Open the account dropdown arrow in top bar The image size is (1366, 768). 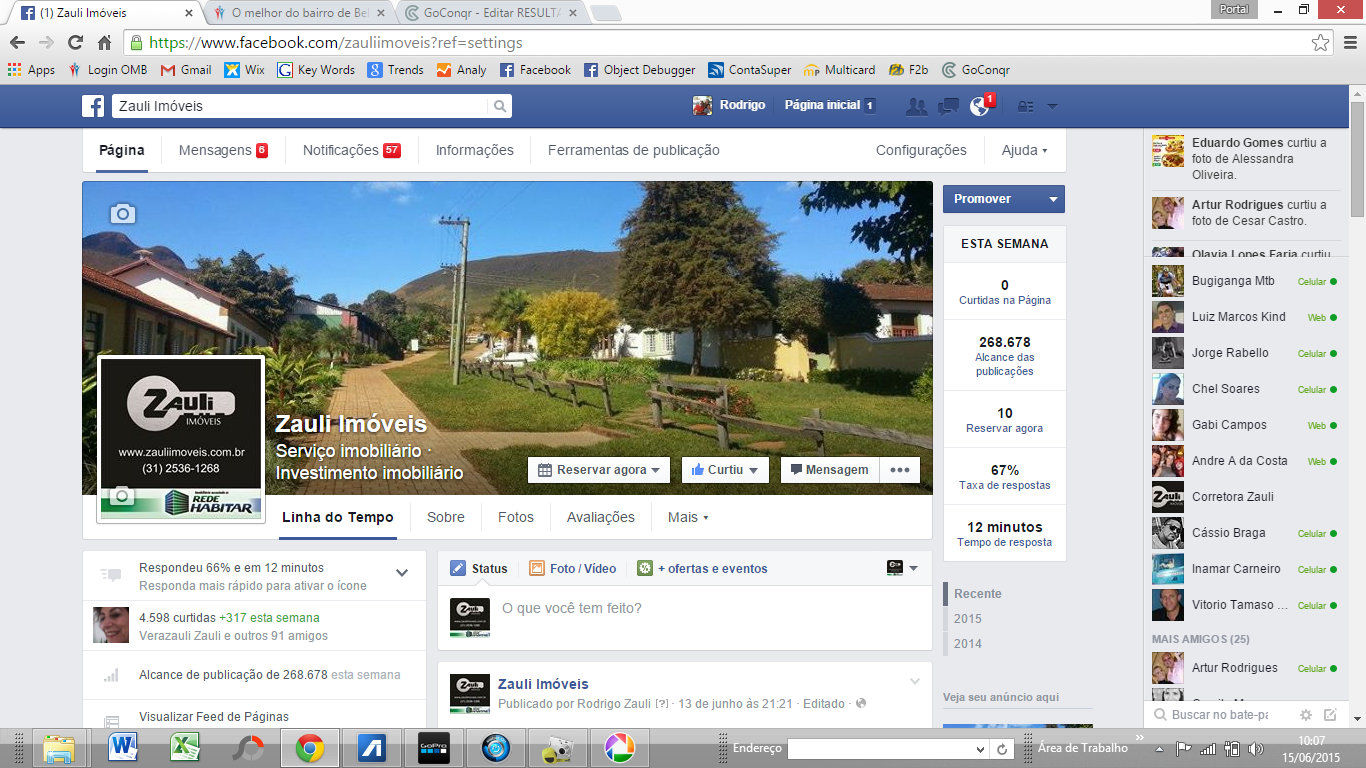click(x=1052, y=106)
